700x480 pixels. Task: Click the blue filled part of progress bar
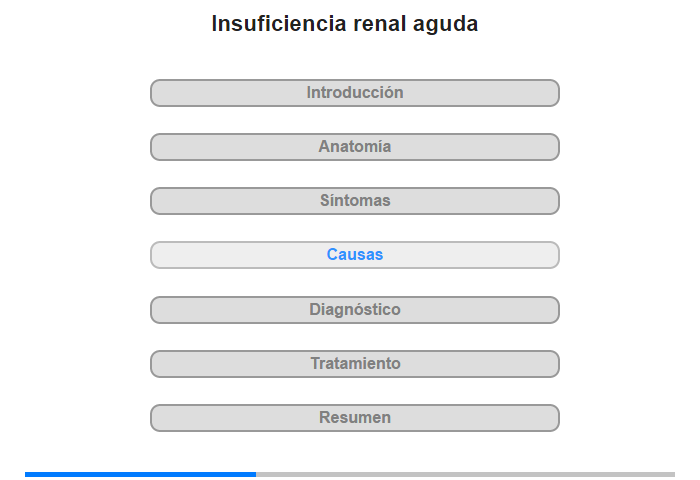(140, 474)
